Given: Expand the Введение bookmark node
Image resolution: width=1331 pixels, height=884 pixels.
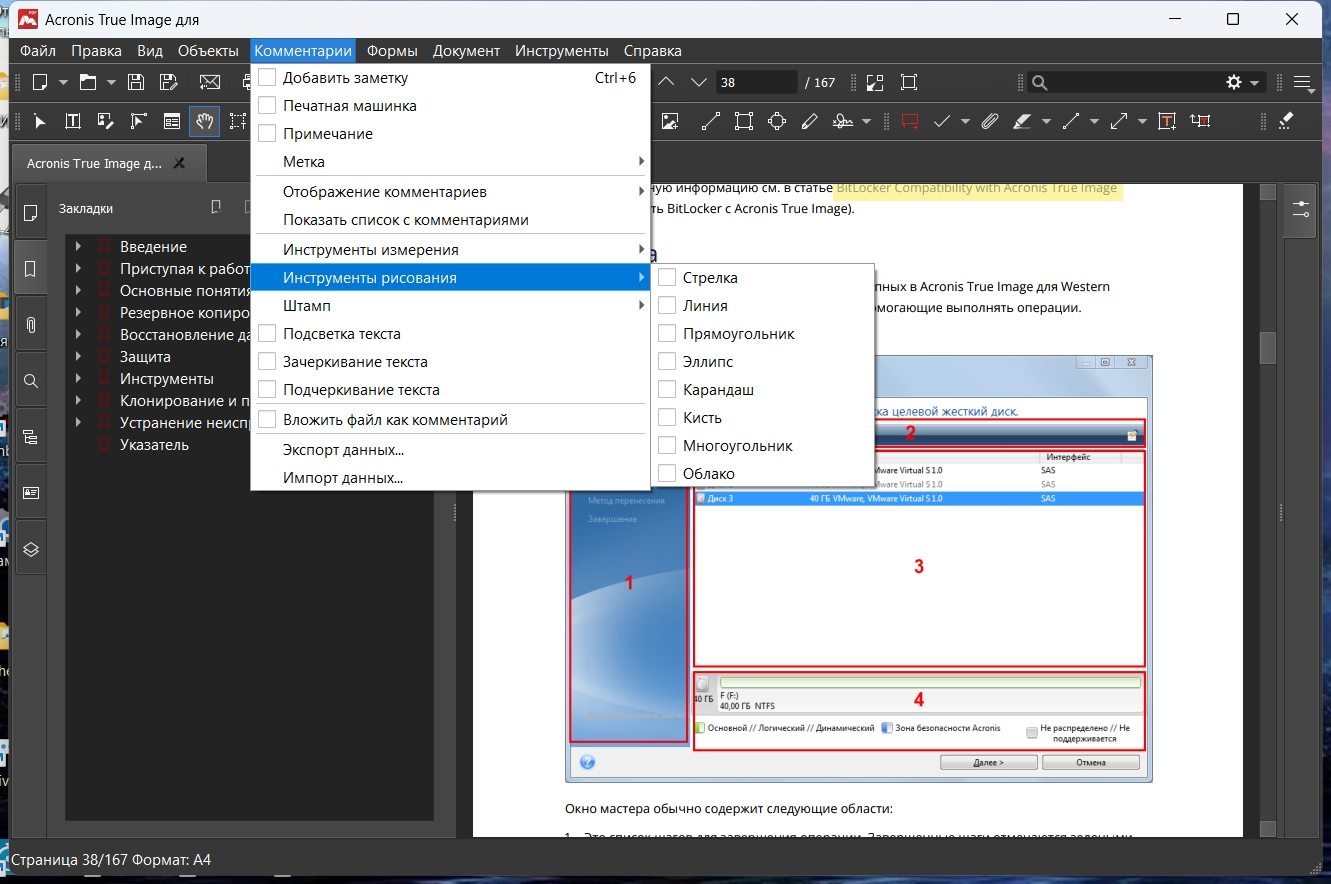Looking at the screenshot, I should 78,247.
